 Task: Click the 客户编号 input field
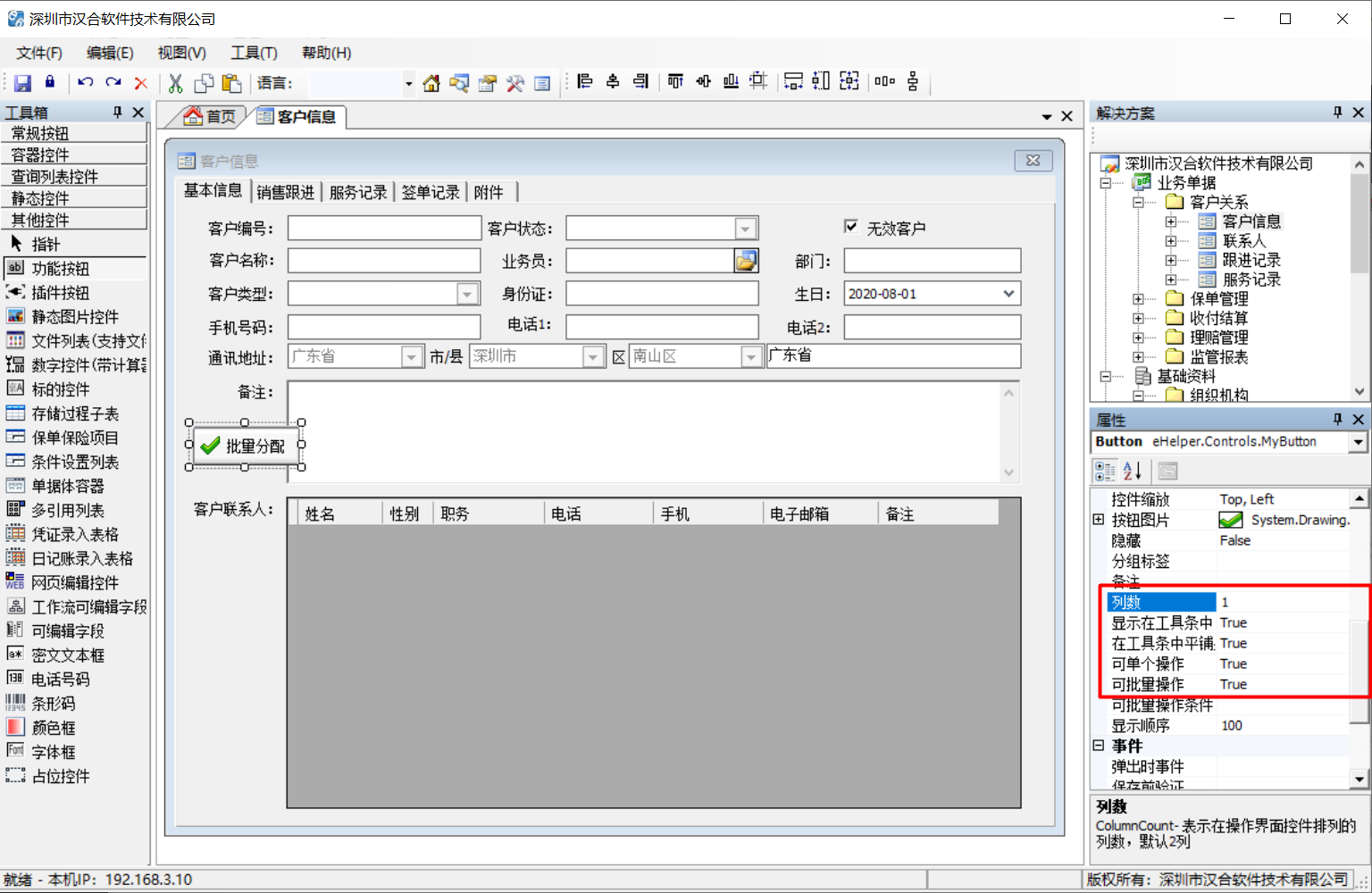(x=384, y=229)
